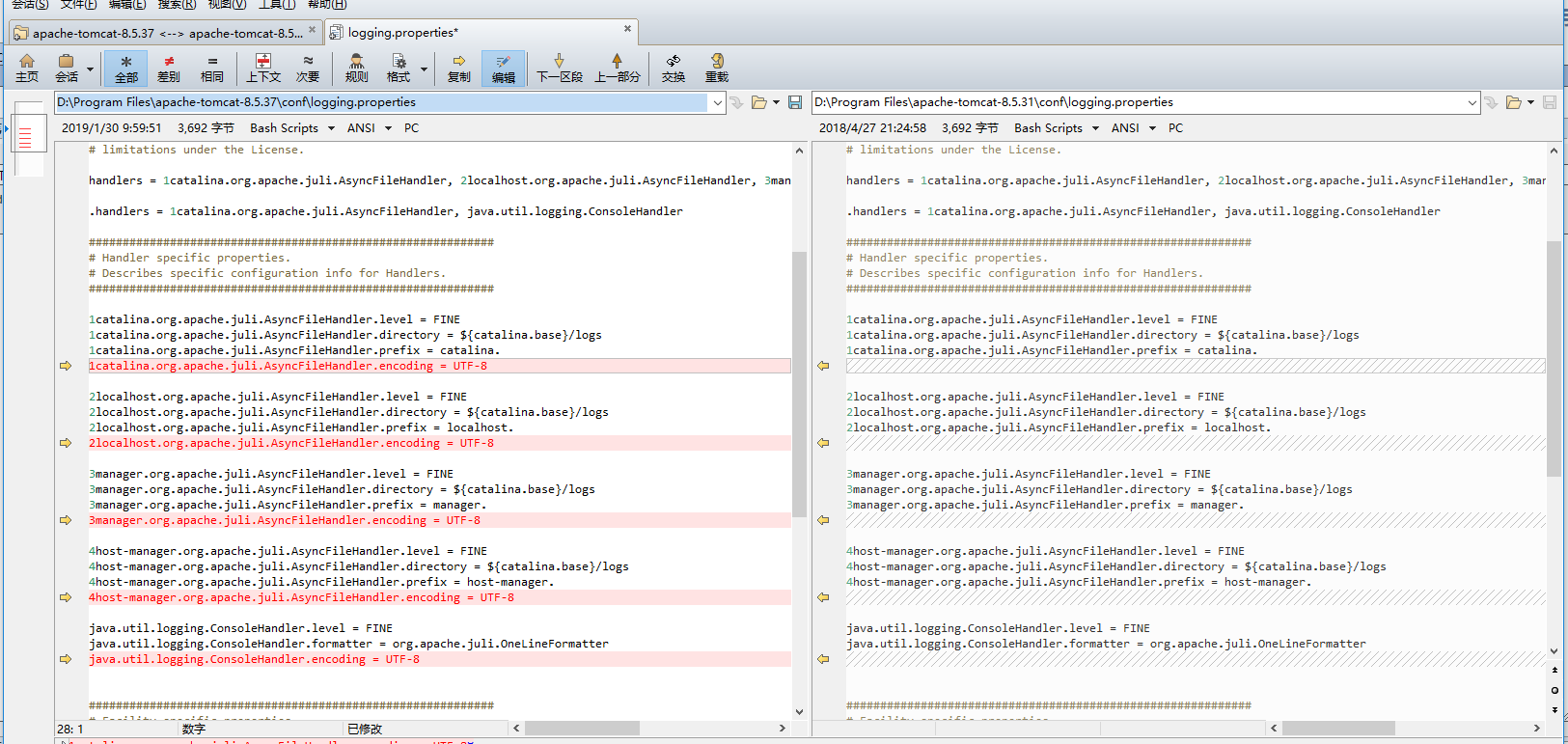Copy 4host-manager encoding line to right

point(66,597)
